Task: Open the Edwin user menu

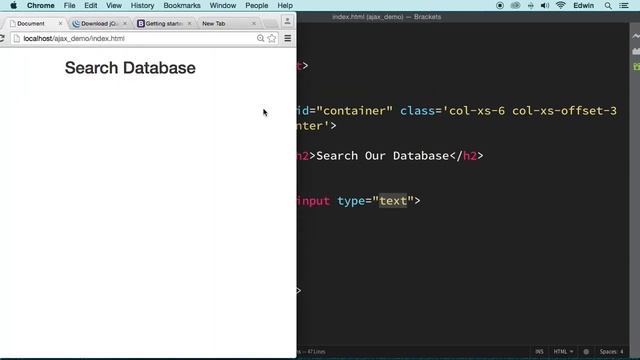Action: pyautogui.click(x=583, y=5)
